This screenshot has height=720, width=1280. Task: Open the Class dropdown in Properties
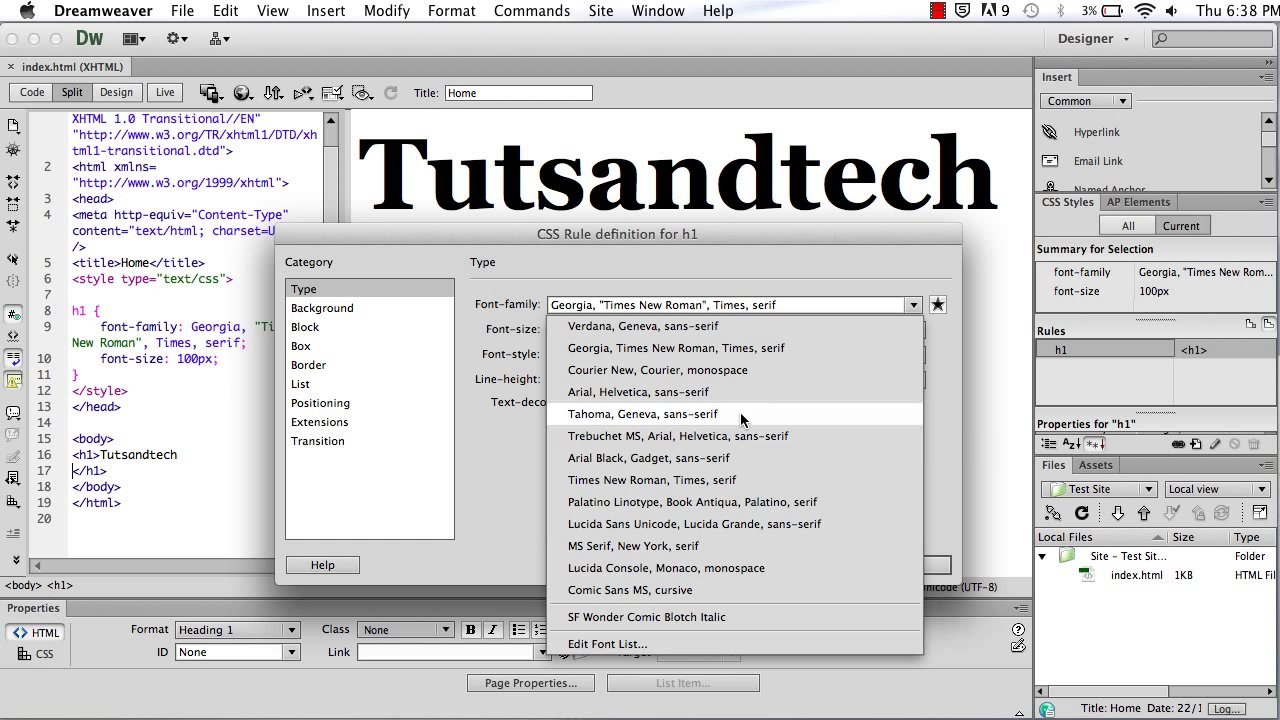pos(406,630)
